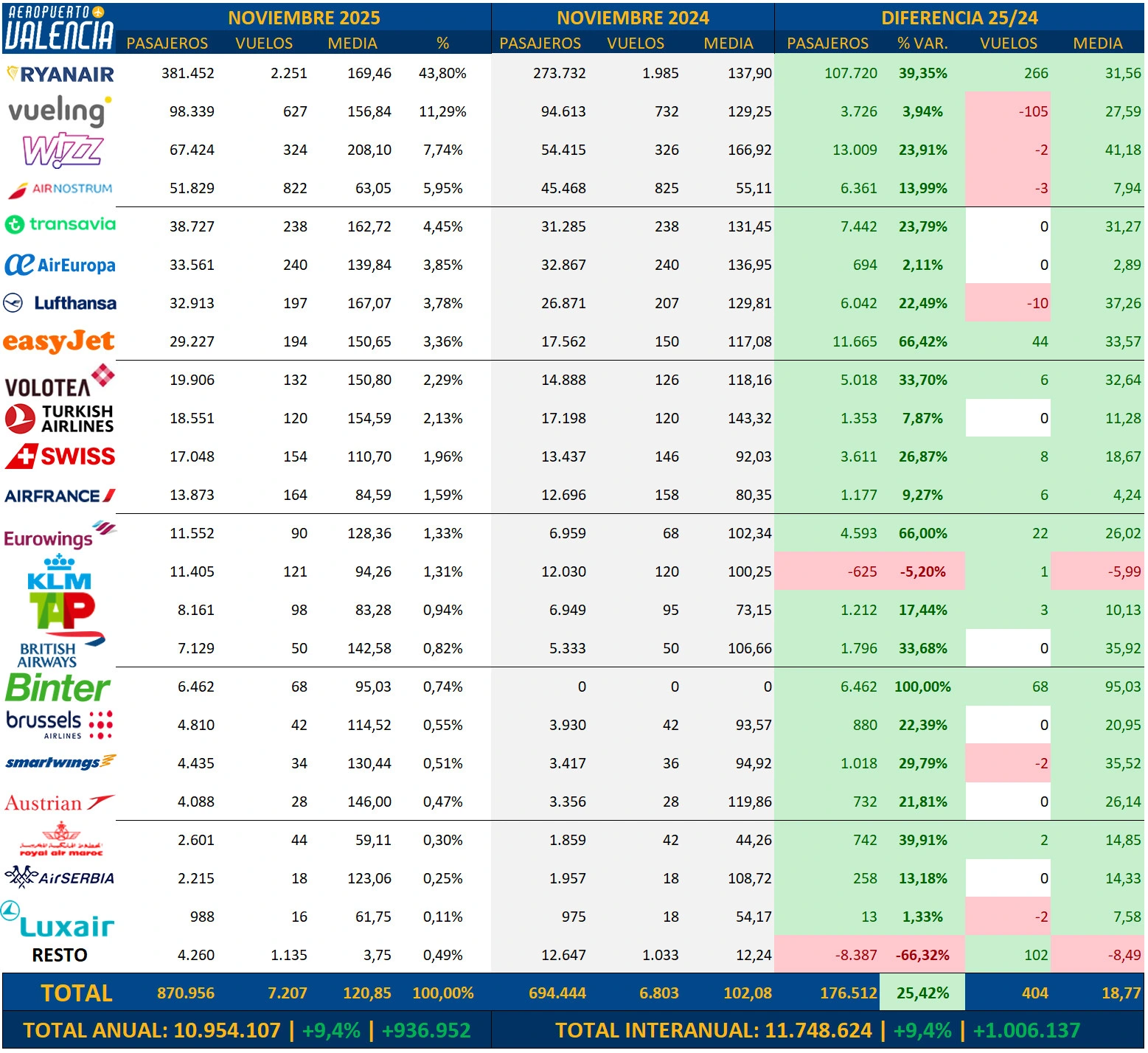Click the Binter logo
This screenshot has width=1148, height=1053.
point(58,687)
